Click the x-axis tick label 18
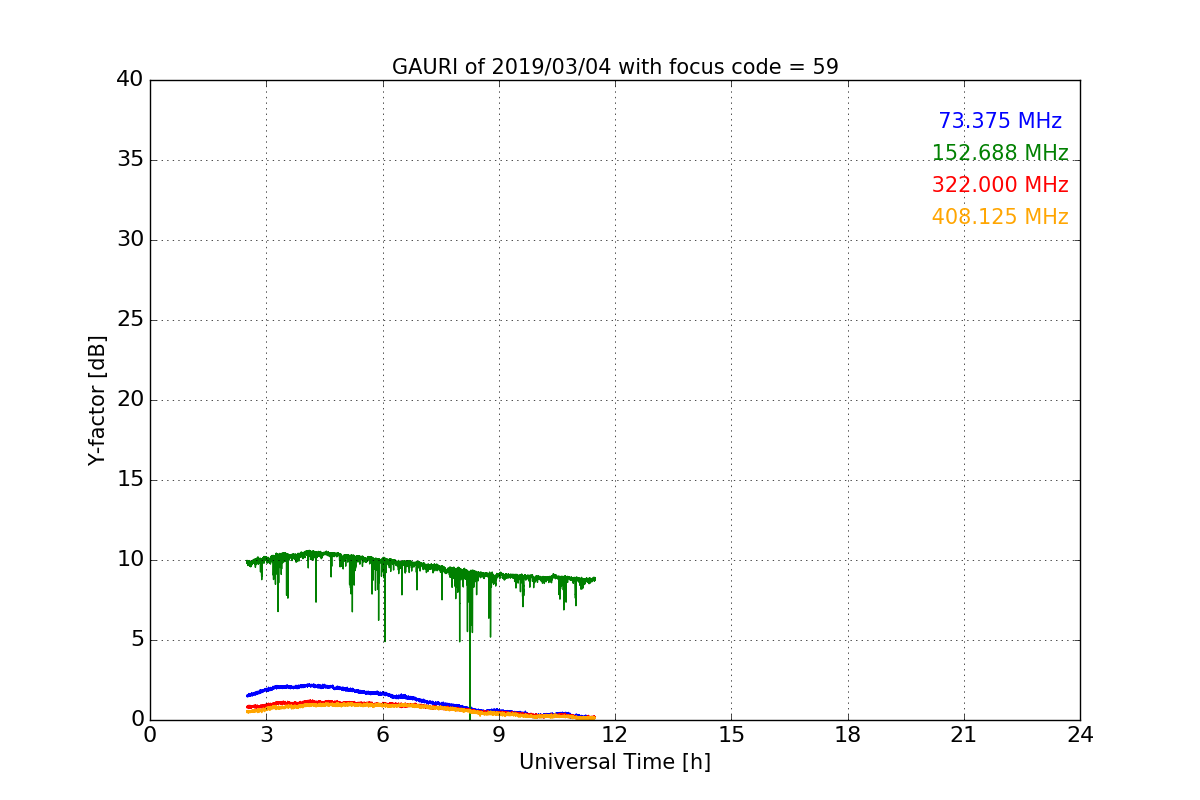The height and width of the screenshot is (800, 1200). click(x=848, y=735)
